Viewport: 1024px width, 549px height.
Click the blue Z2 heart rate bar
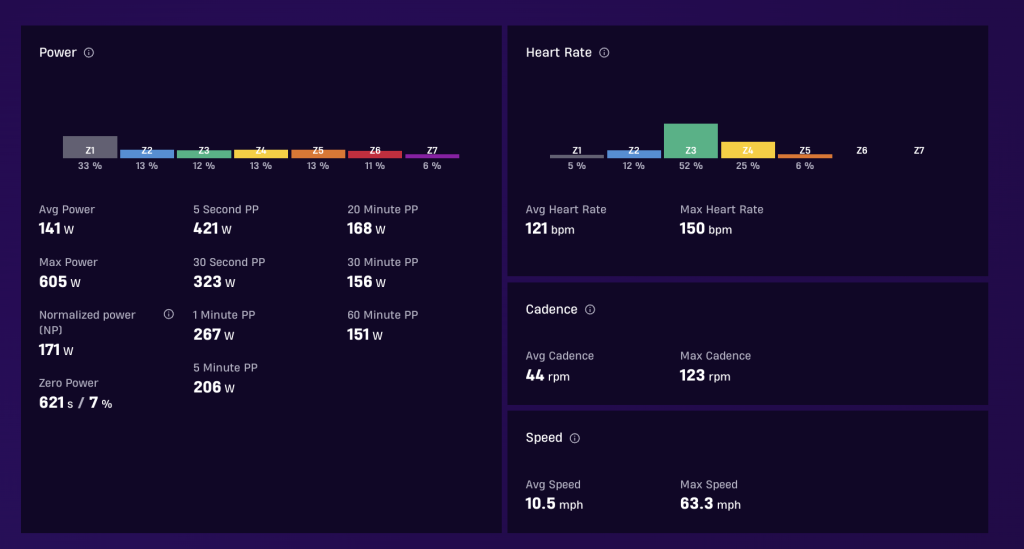click(633, 154)
